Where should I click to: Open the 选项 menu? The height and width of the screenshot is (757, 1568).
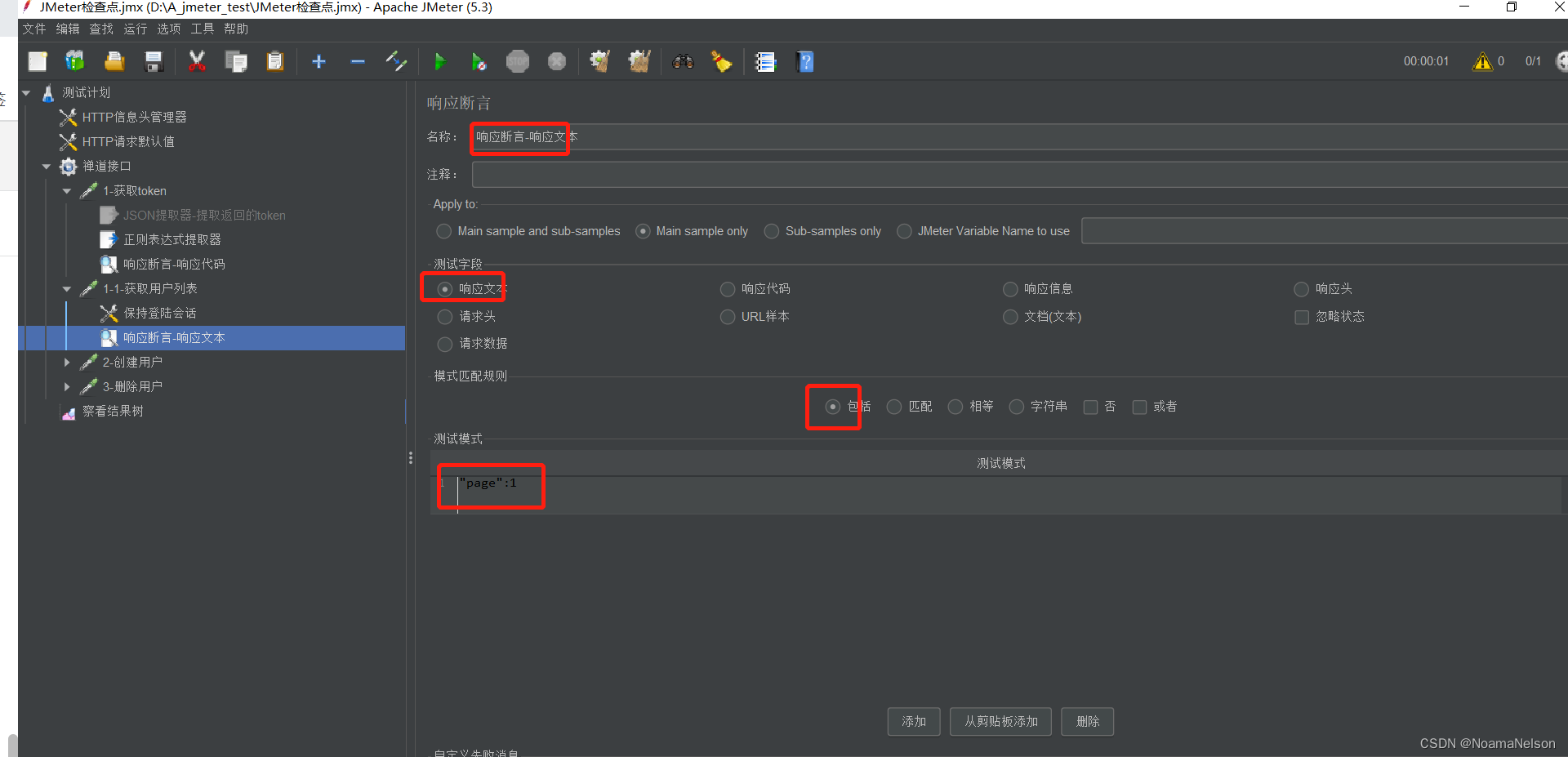[x=168, y=29]
